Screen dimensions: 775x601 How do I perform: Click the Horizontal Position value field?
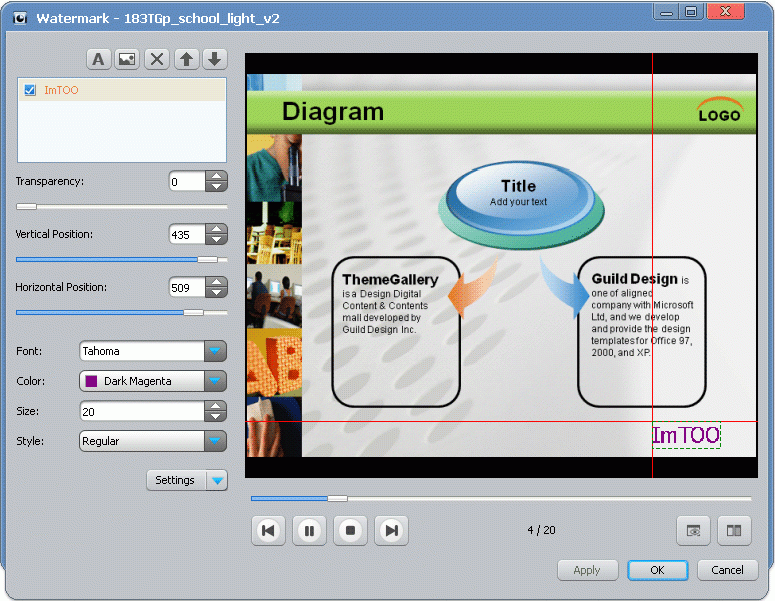click(187, 287)
